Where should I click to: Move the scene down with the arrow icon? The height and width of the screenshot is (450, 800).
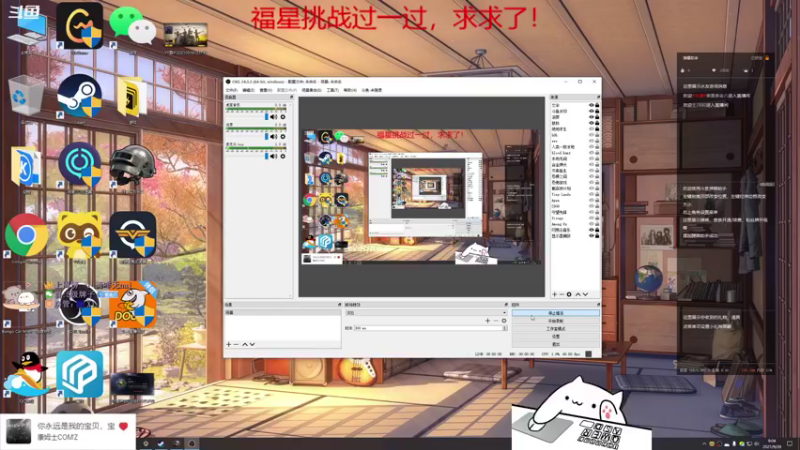click(252, 344)
